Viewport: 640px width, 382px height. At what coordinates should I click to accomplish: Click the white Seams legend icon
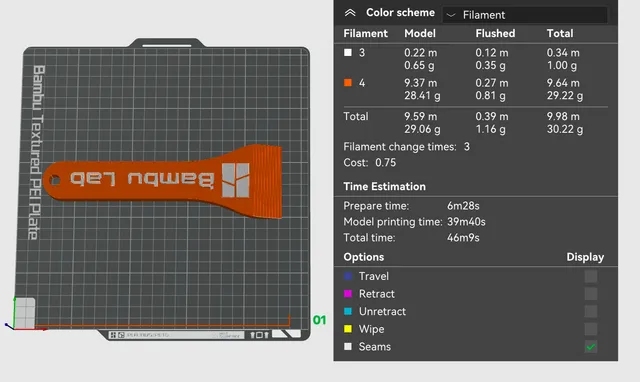[x=348, y=346]
